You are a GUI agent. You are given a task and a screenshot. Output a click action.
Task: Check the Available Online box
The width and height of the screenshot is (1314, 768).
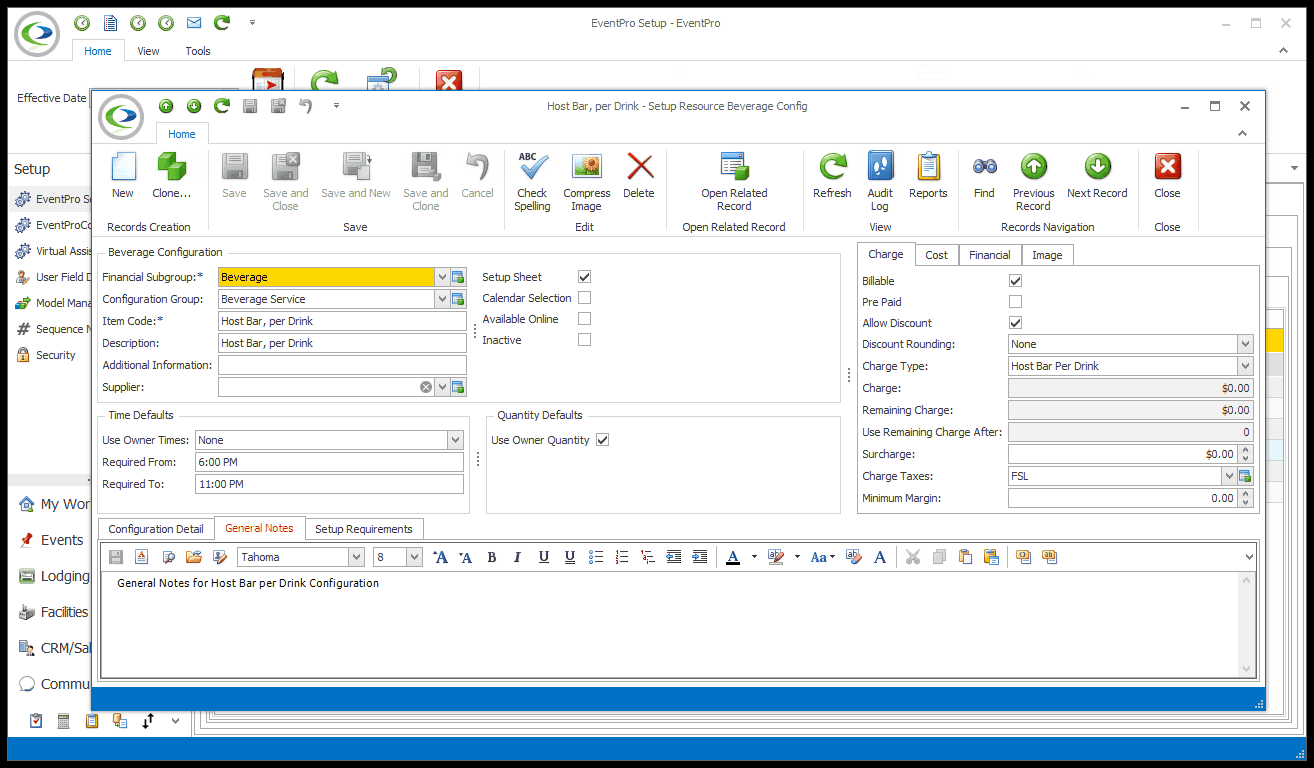point(585,319)
